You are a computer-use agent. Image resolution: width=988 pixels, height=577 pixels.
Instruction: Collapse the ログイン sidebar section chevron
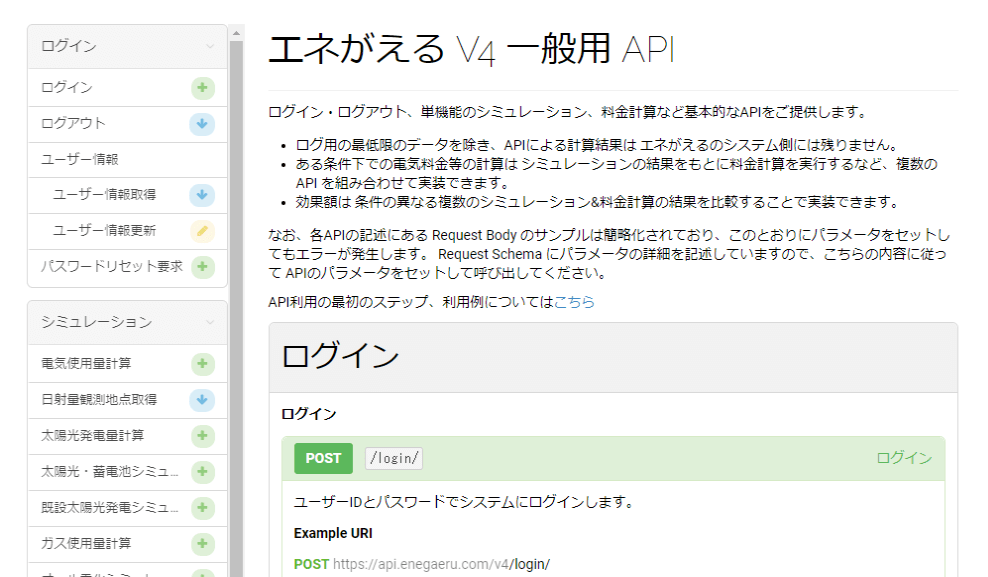[x=210, y=46]
